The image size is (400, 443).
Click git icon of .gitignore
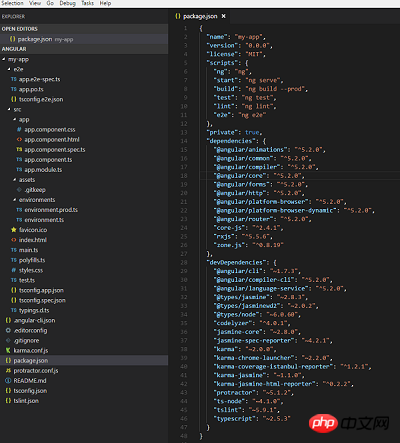8,340
